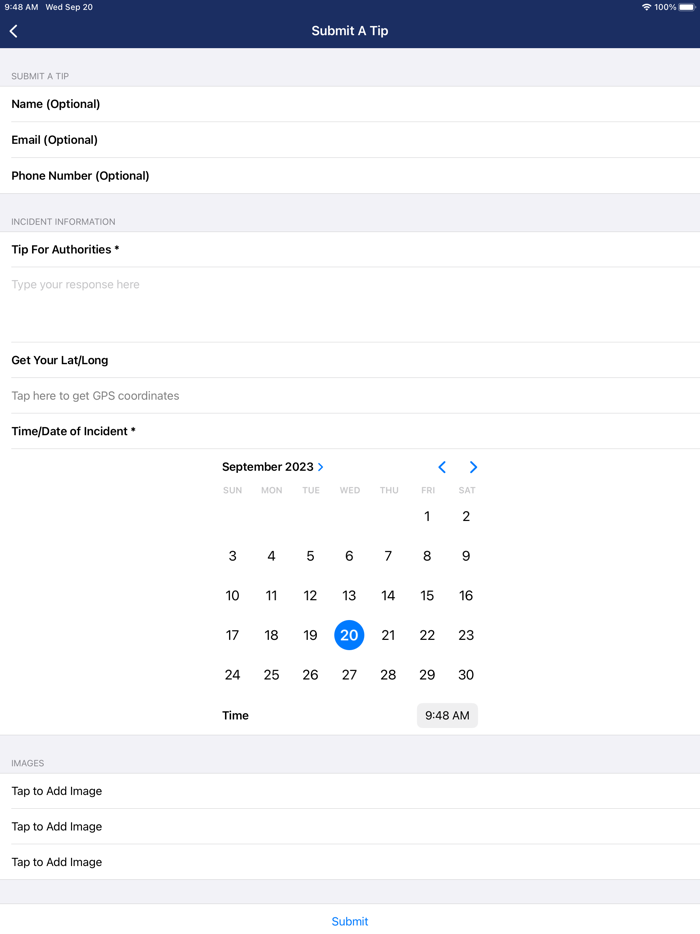Tap the battery icon in status bar
Image resolution: width=700 pixels, height=934 pixels.
click(x=687, y=7)
